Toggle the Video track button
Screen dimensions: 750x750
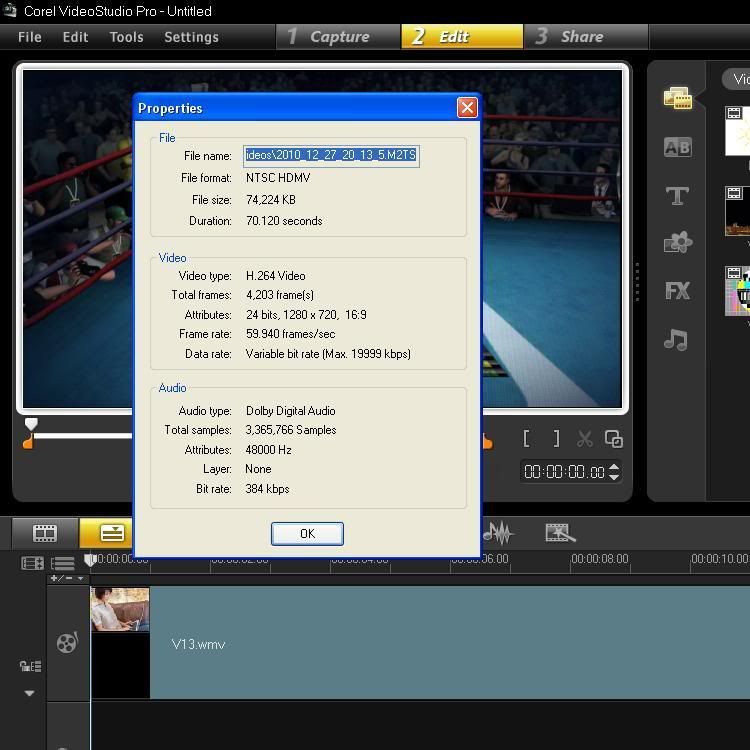point(67,643)
